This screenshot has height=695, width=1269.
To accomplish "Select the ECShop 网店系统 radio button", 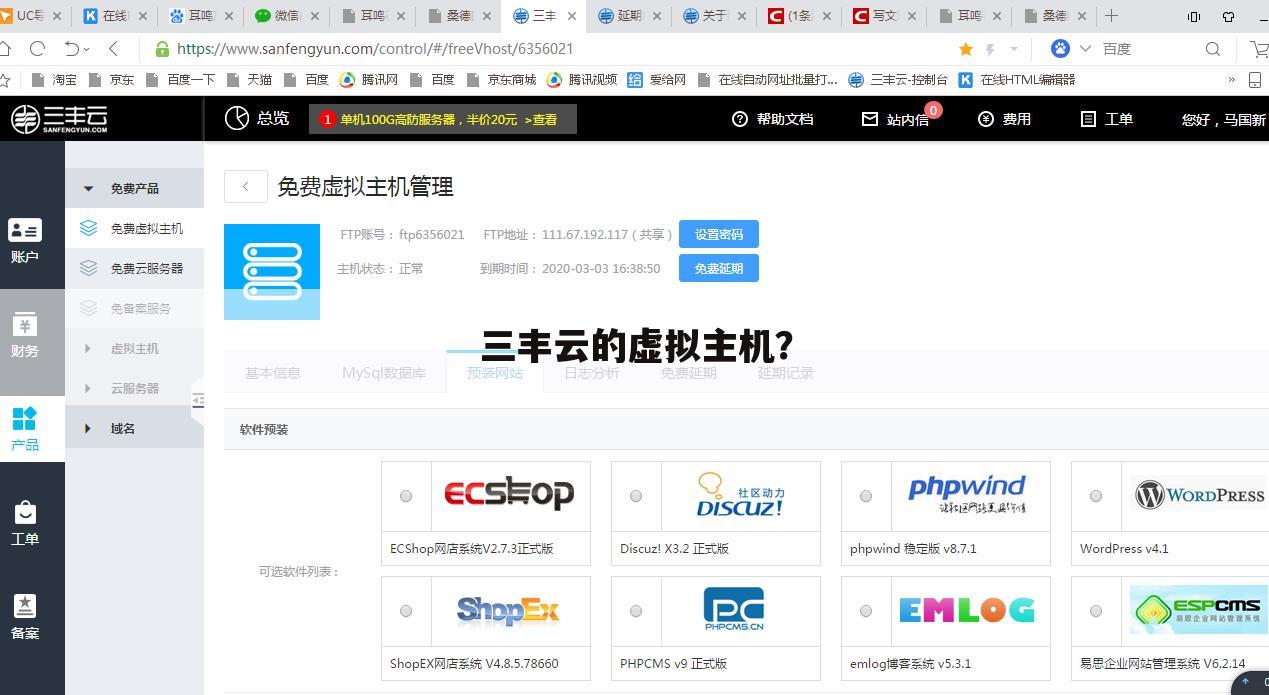I will tap(406, 495).
